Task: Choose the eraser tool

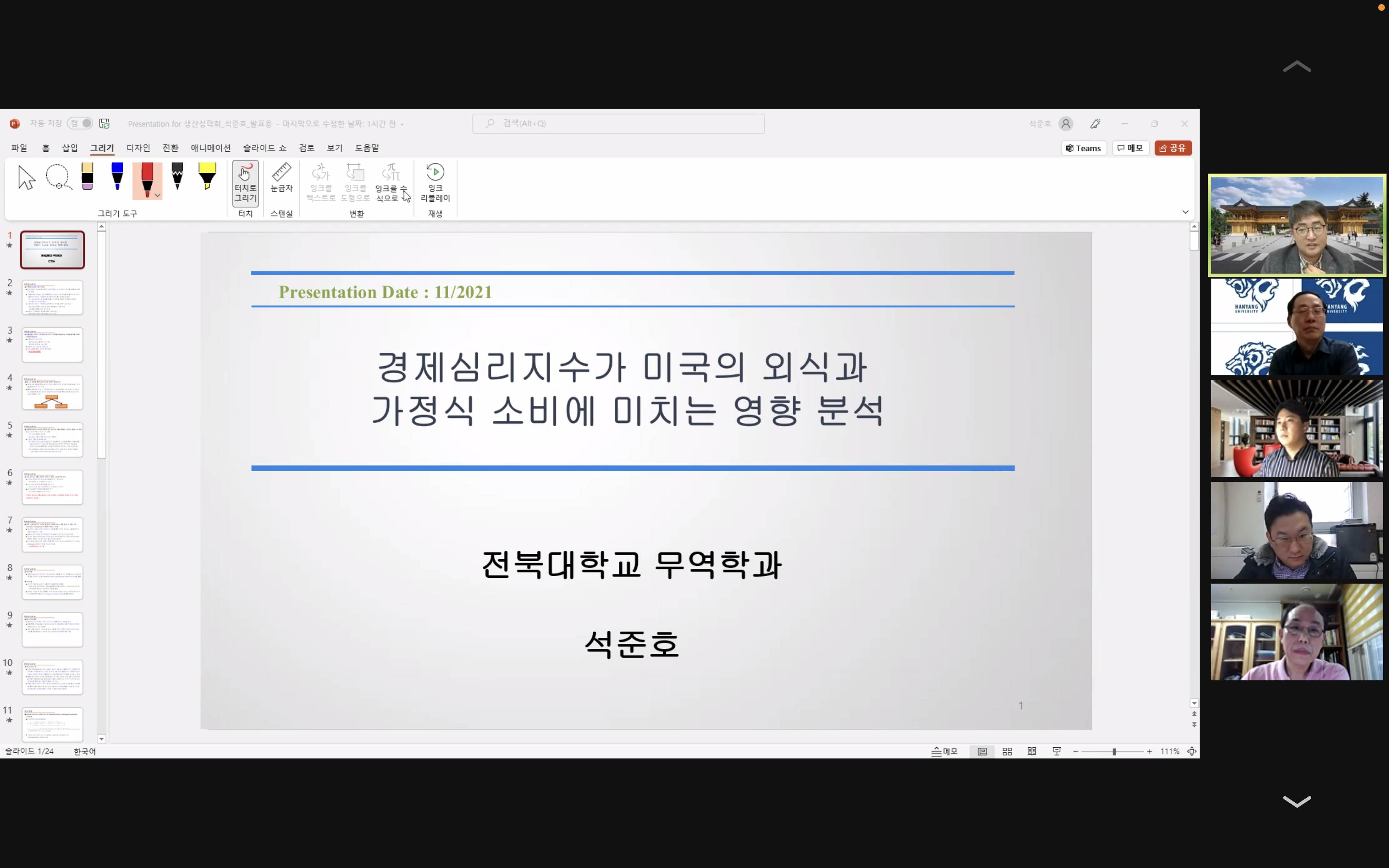Action: click(87, 176)
